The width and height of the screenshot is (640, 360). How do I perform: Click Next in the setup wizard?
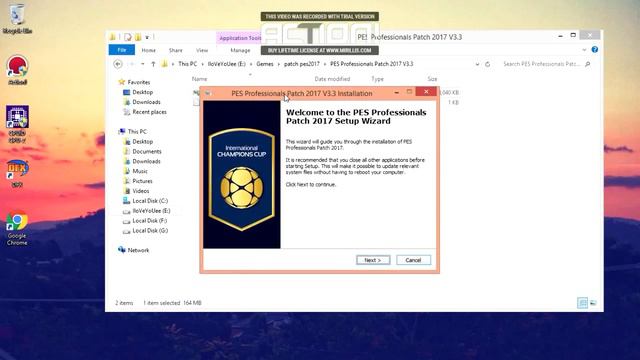[373, 260]
